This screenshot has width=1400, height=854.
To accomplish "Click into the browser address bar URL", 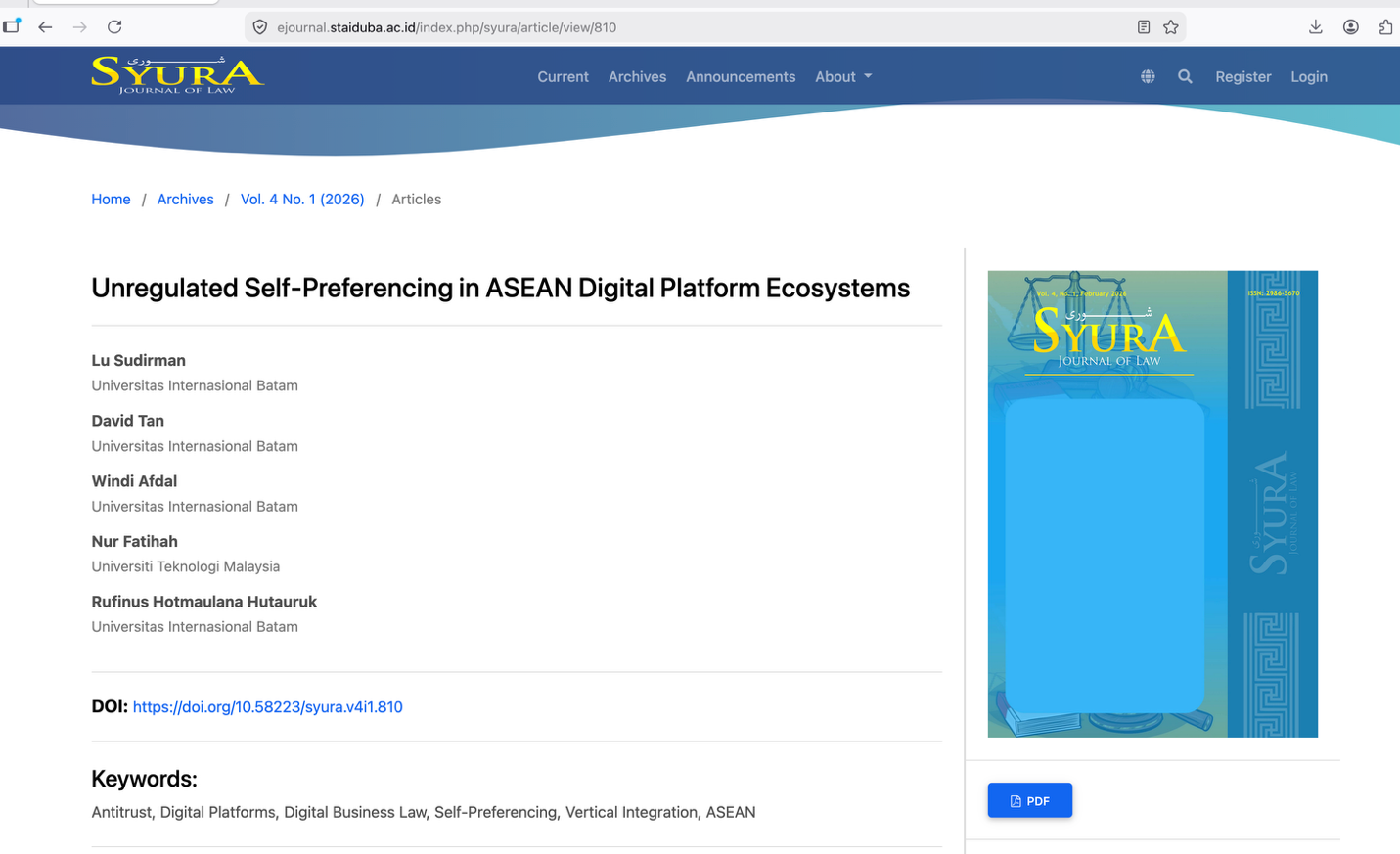I will (446, 27).
